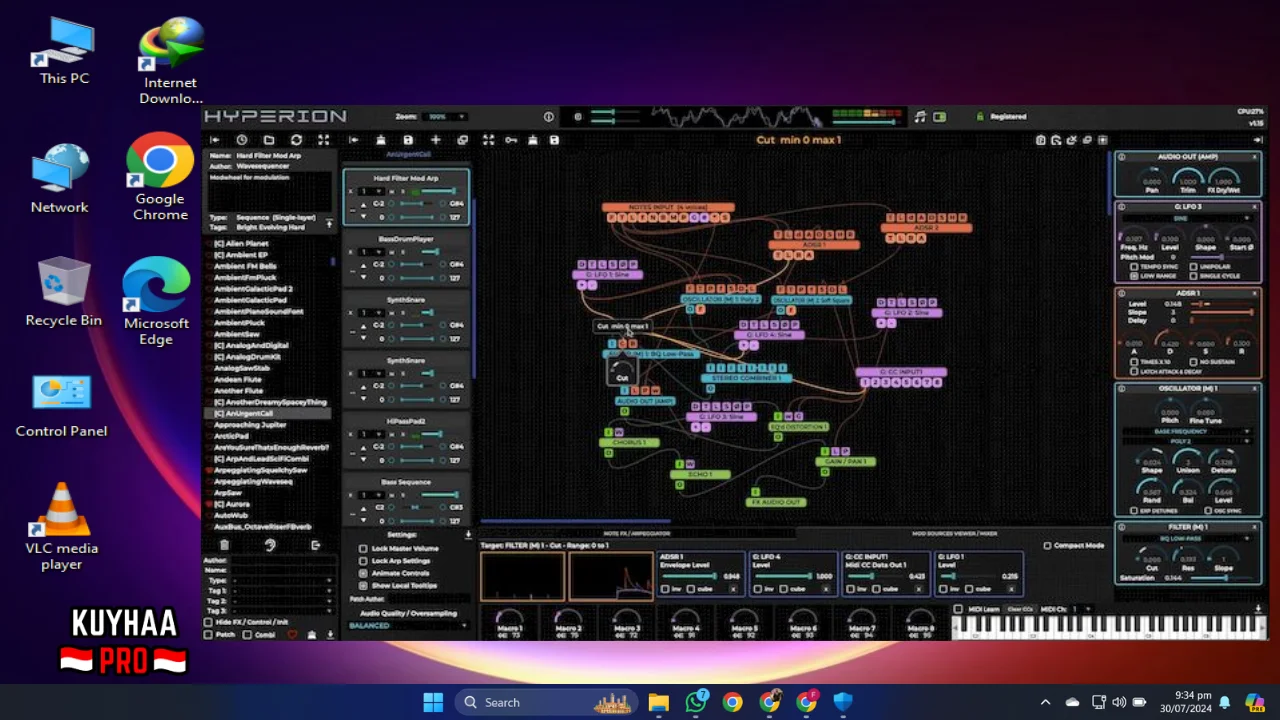The height and width of the screenshot is (720, 1280).
Task: Click the music note icon in top bar
Action: [x=920, y=117]
